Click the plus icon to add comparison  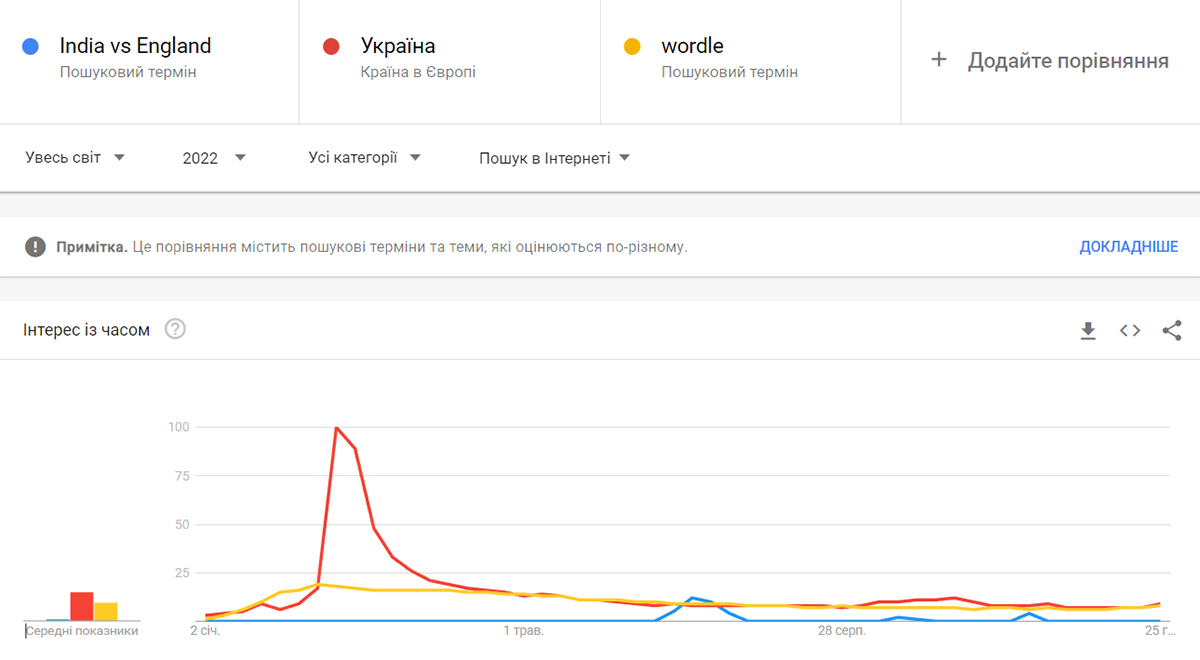[938, 60]
